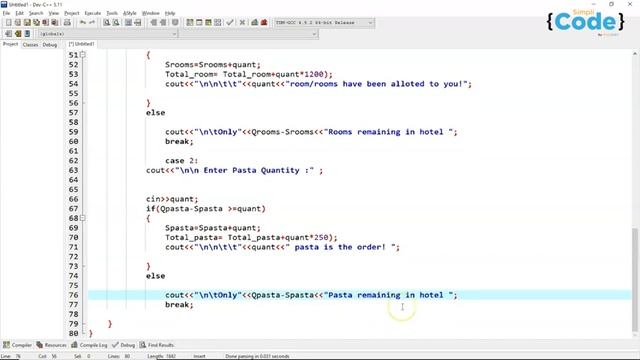Open the Window menu
Screen dimensions: 640x360
point(151,13)
